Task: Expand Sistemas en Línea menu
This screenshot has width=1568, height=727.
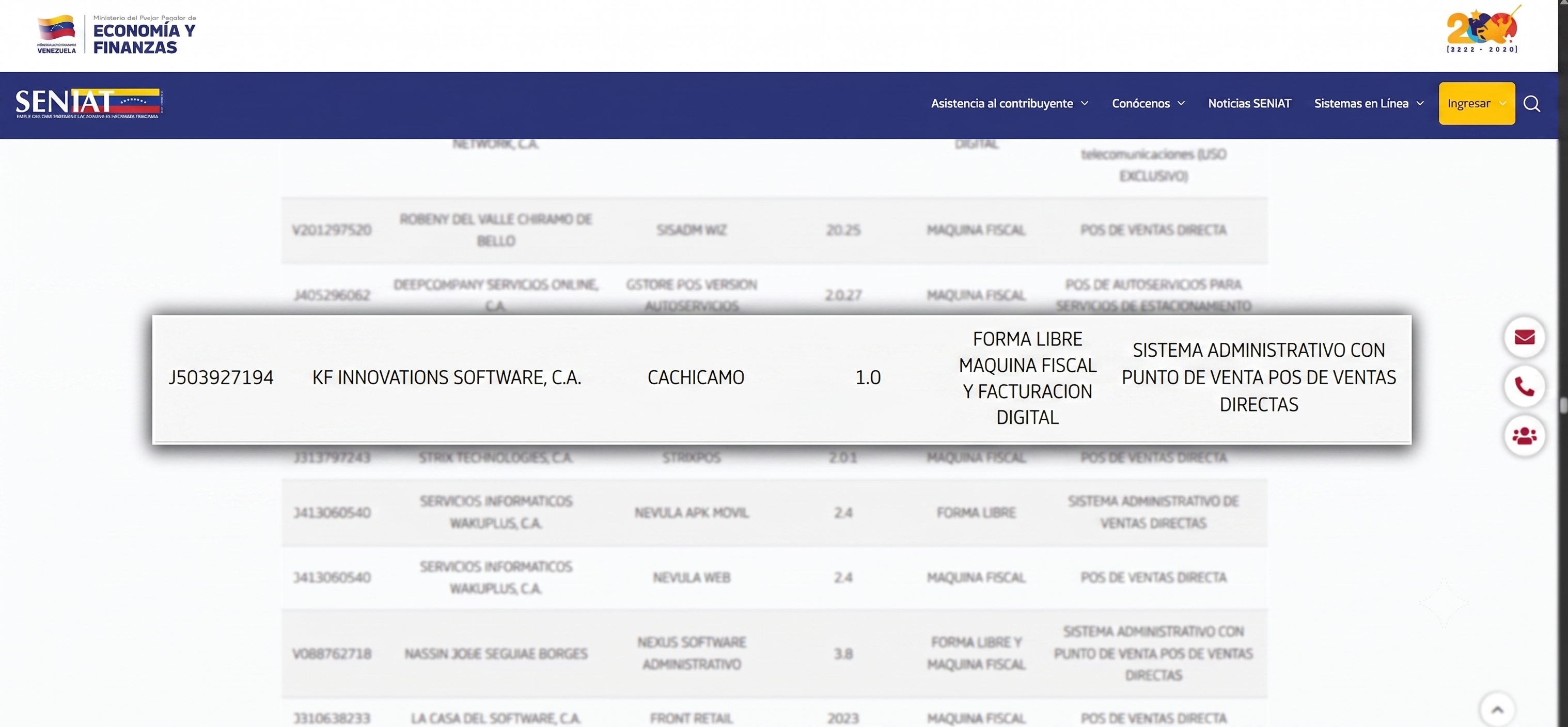Action: point(1368,103)
